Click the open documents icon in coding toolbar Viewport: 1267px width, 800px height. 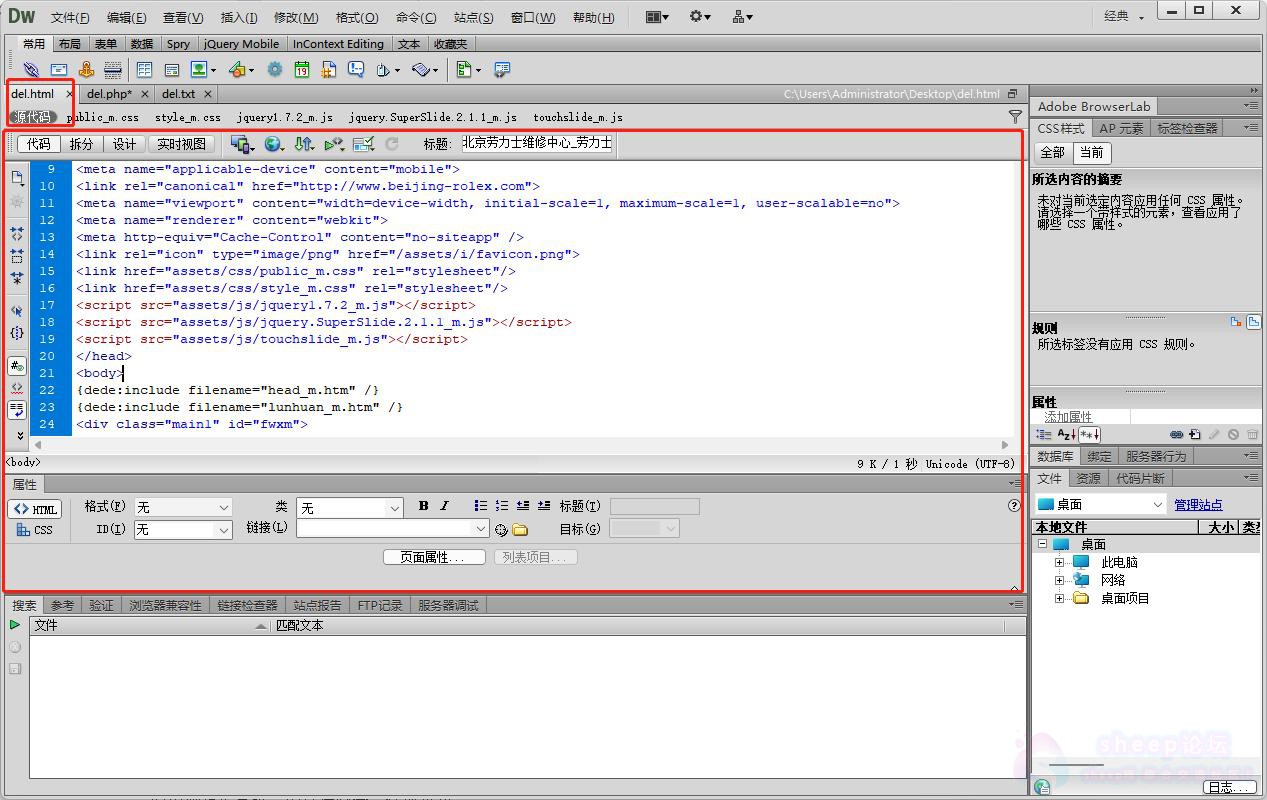coord(17,178)
